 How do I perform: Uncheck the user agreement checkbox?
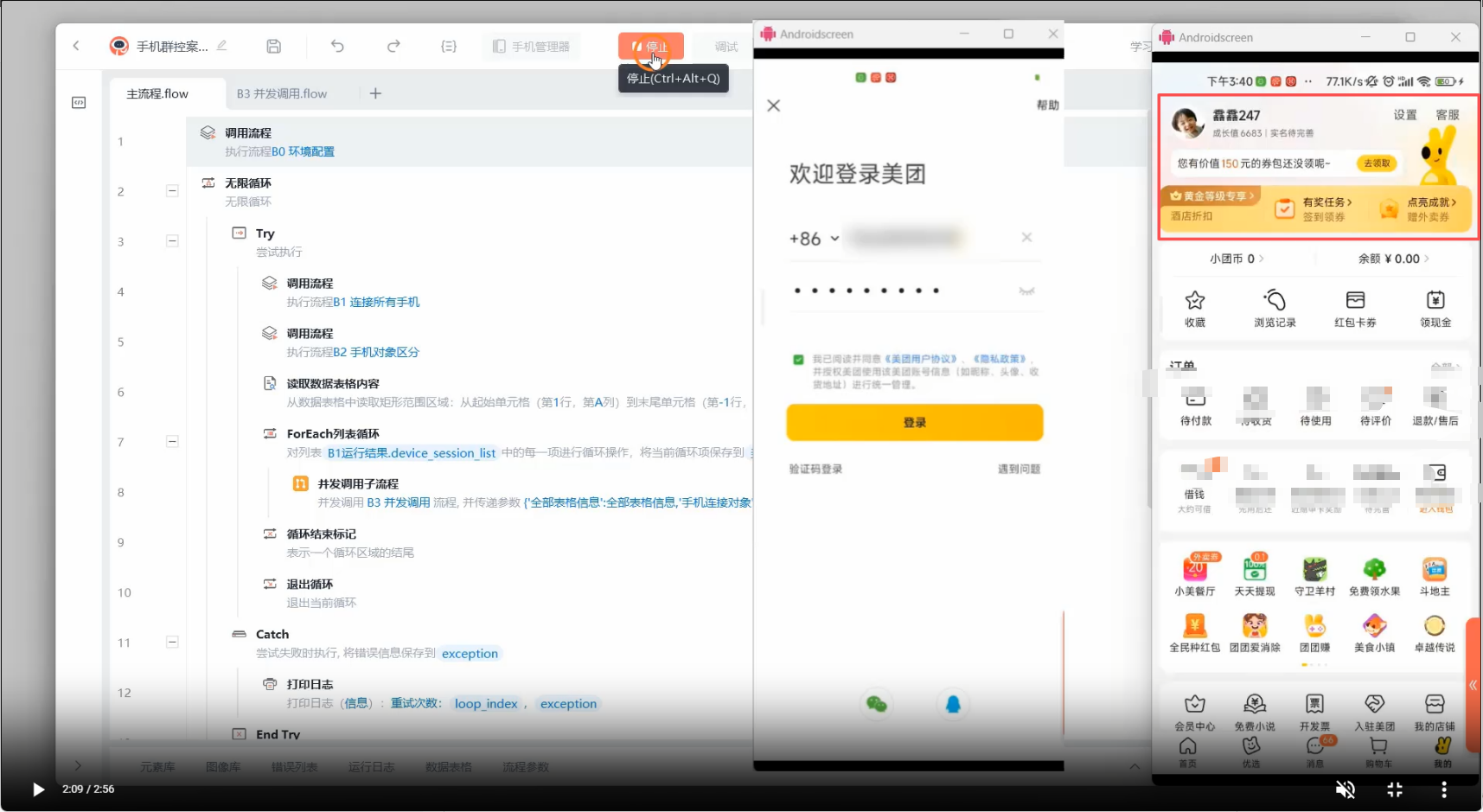798,360
